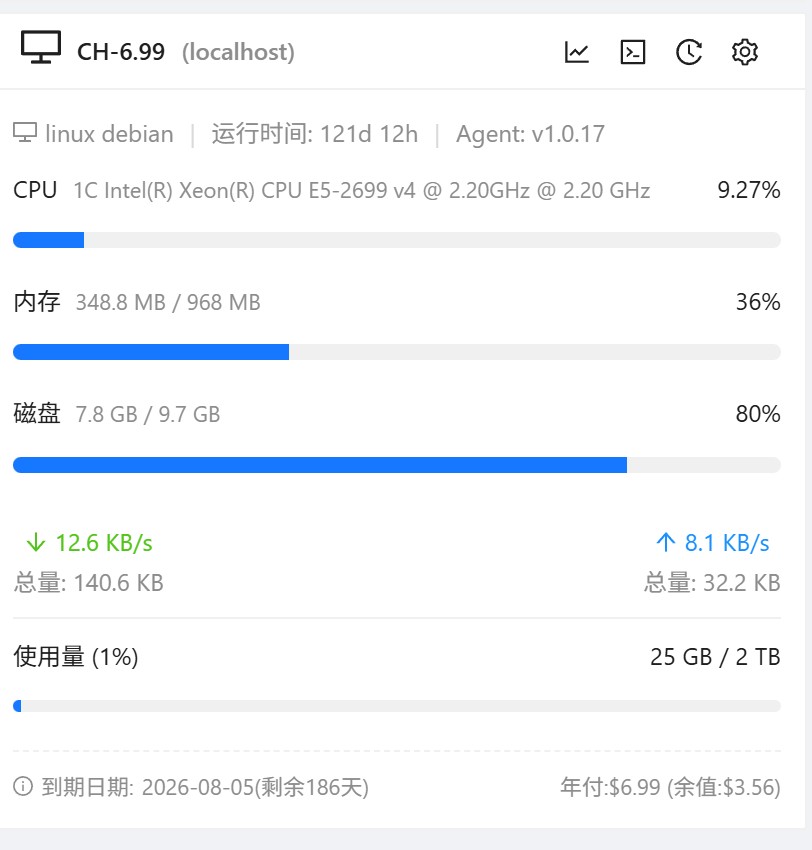Click the small linux debian monitor icon
This screenshot has width=812, height=850.
click(x=25, y=133)
